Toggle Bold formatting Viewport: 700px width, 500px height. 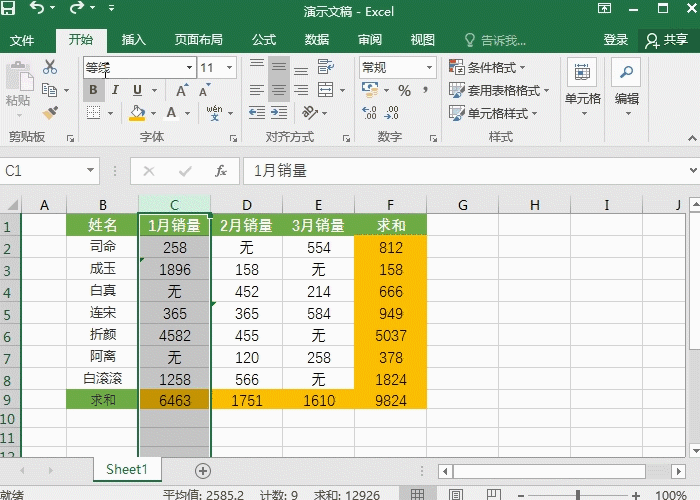click(x=93, y=90)
